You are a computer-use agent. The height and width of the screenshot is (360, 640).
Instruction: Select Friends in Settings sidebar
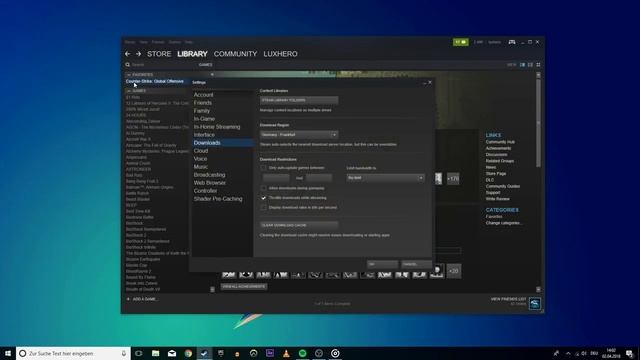pyautogui.click(x=202, y=103)
